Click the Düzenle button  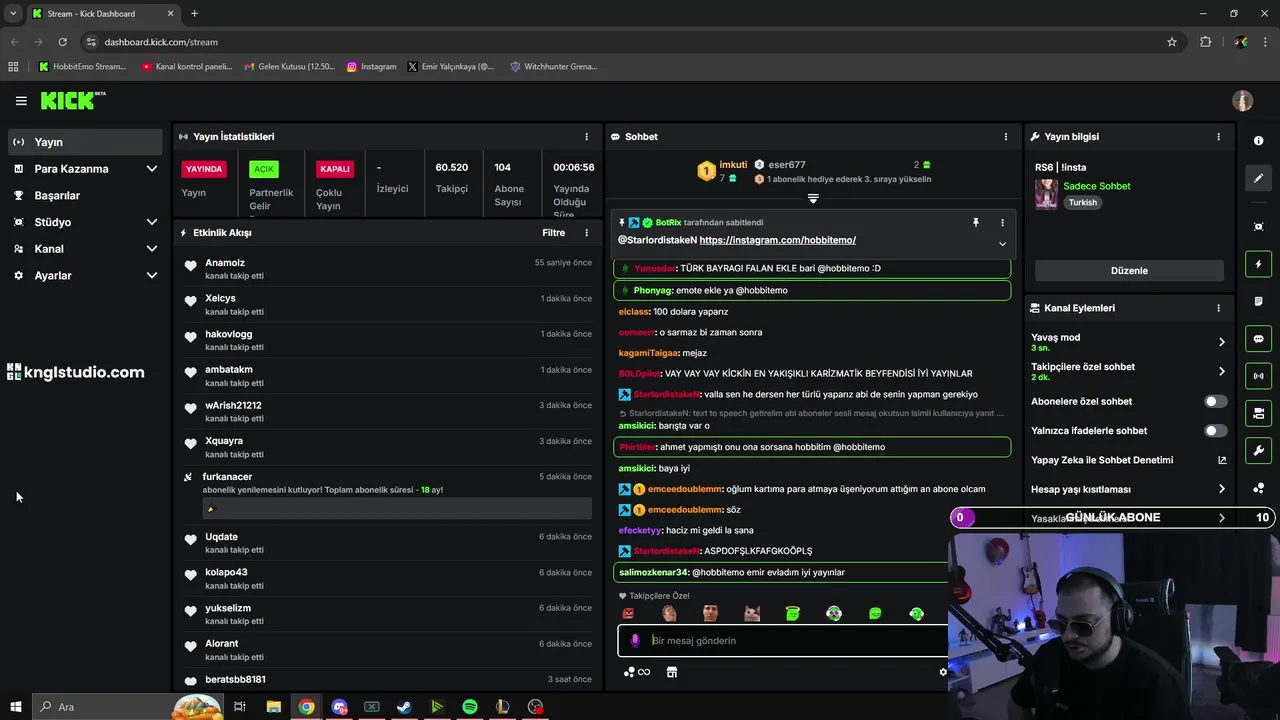click(x=1129, y=270)
